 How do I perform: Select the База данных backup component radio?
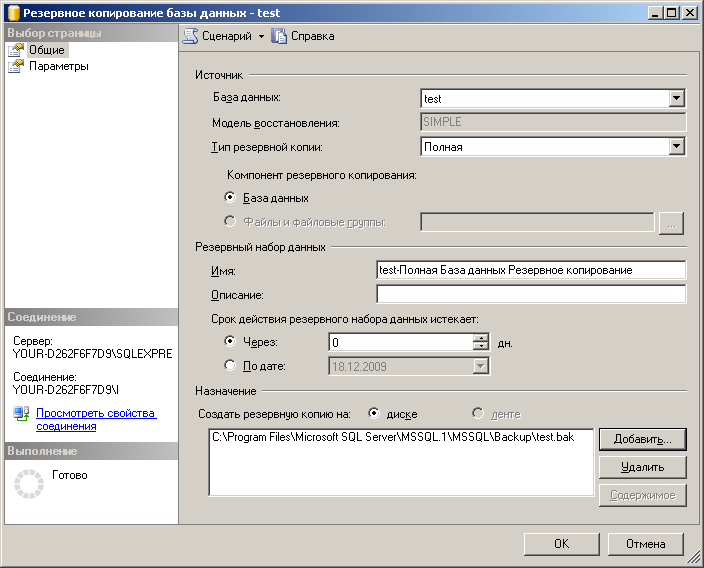230,198
